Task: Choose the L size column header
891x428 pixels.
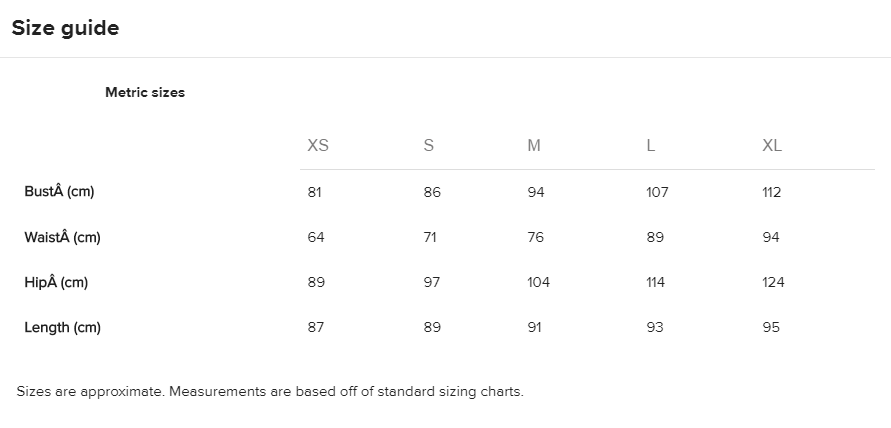Action: point(651,146)
